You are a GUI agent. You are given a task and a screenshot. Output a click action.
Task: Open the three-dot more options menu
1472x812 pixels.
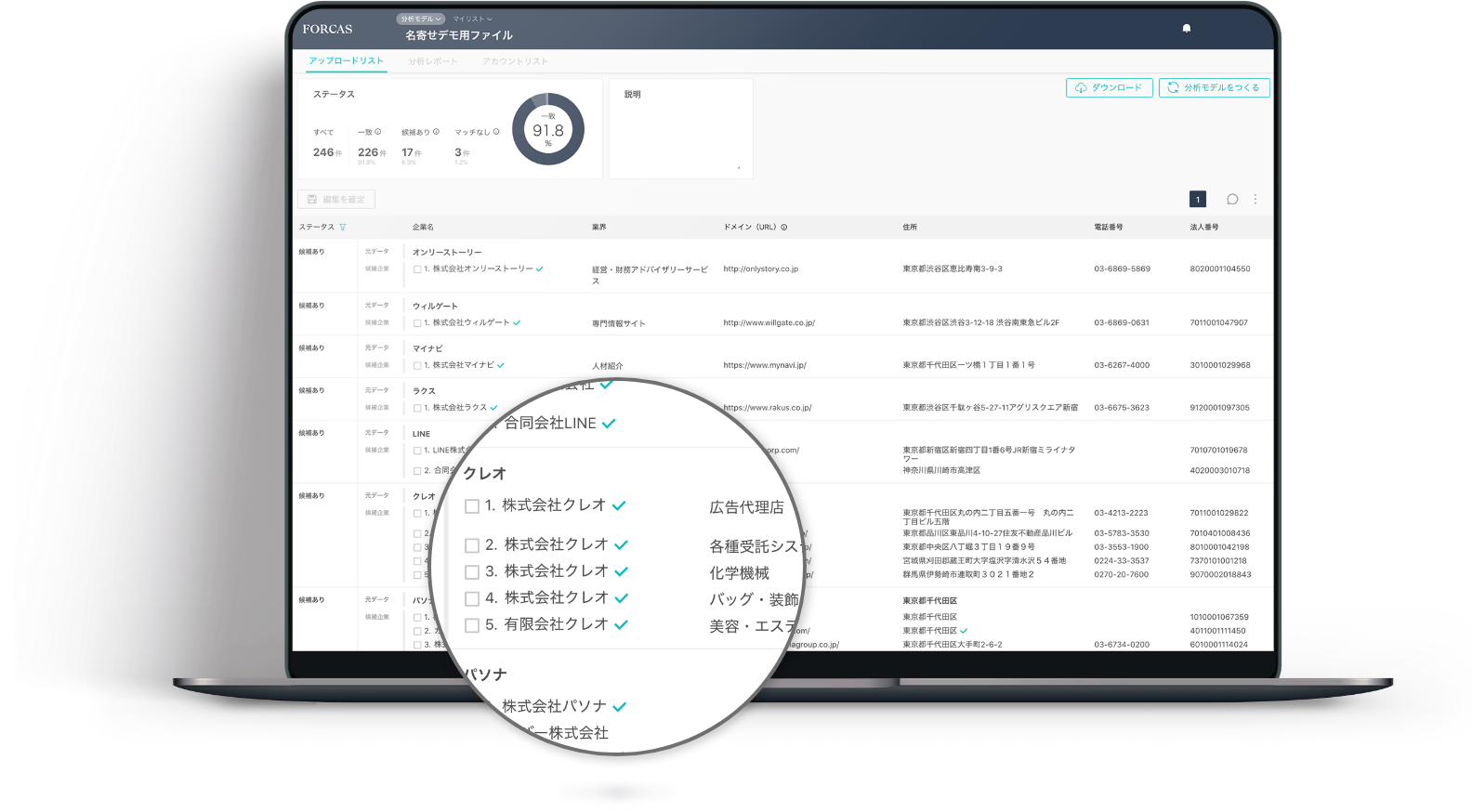point(1255,199)
